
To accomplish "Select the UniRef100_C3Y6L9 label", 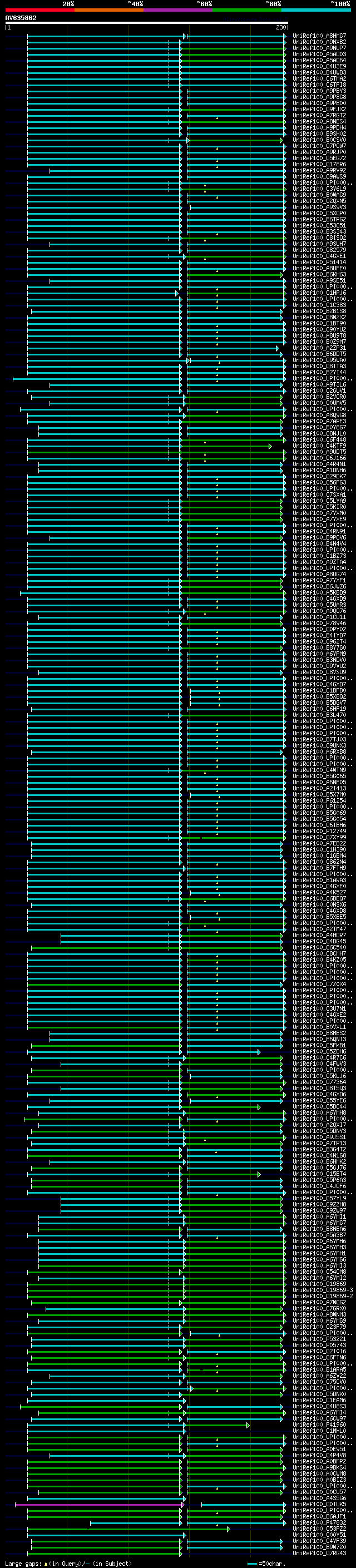I will pyautogui.click(x=319, y=189).
